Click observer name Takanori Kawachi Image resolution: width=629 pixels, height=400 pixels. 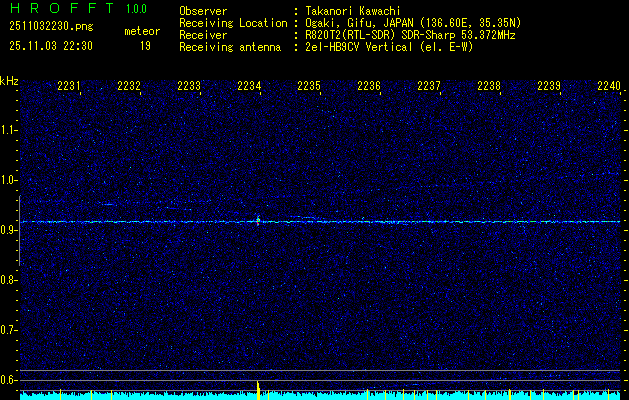[353, 11]
